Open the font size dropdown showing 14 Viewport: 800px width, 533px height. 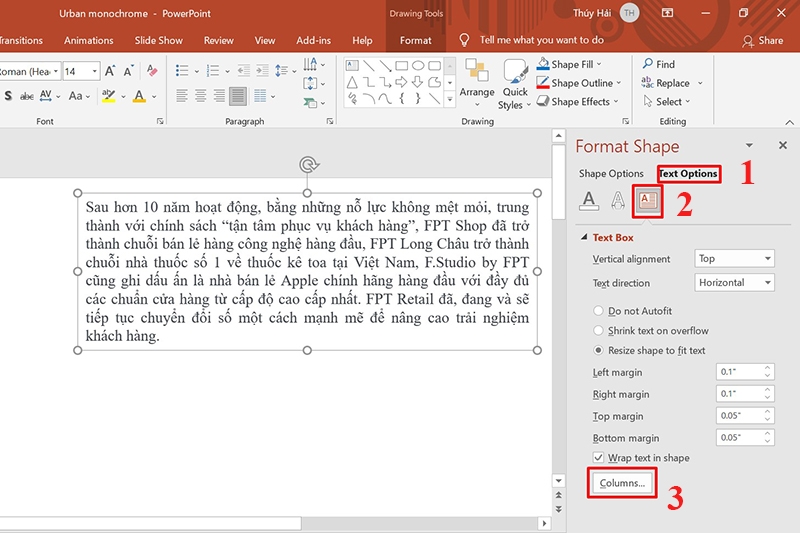tap(94, 71)
